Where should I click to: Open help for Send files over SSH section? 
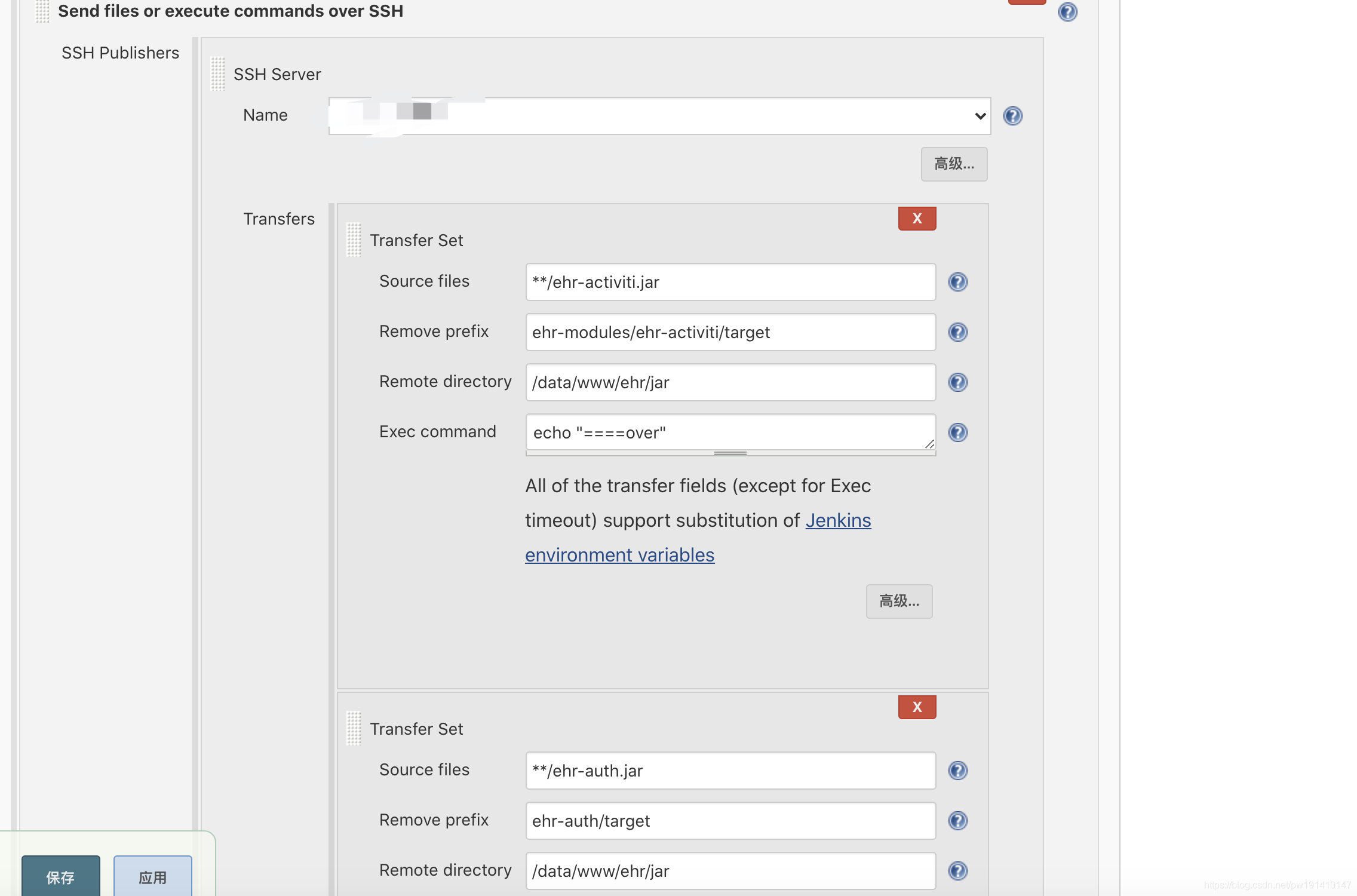[x=1067, y=12]
